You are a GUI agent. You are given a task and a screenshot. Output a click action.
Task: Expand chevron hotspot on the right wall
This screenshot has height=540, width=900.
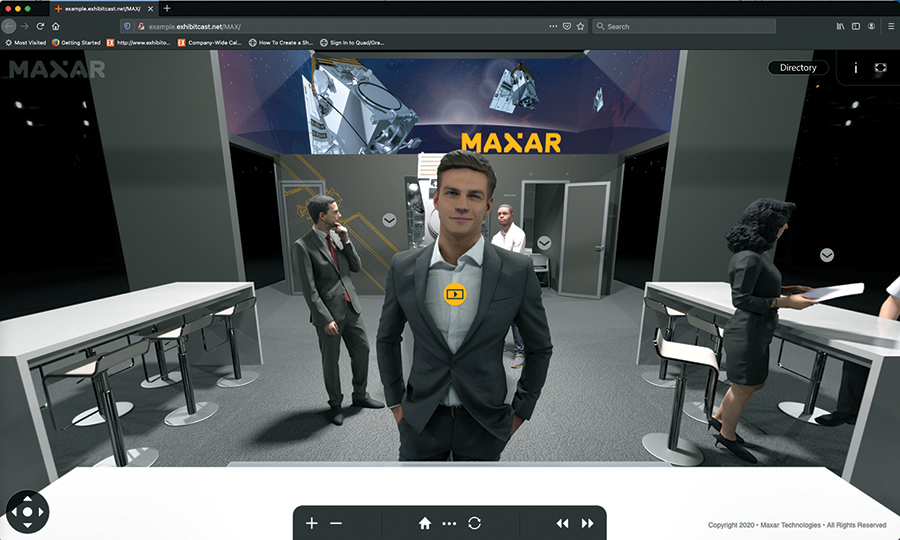coord(827,255)
